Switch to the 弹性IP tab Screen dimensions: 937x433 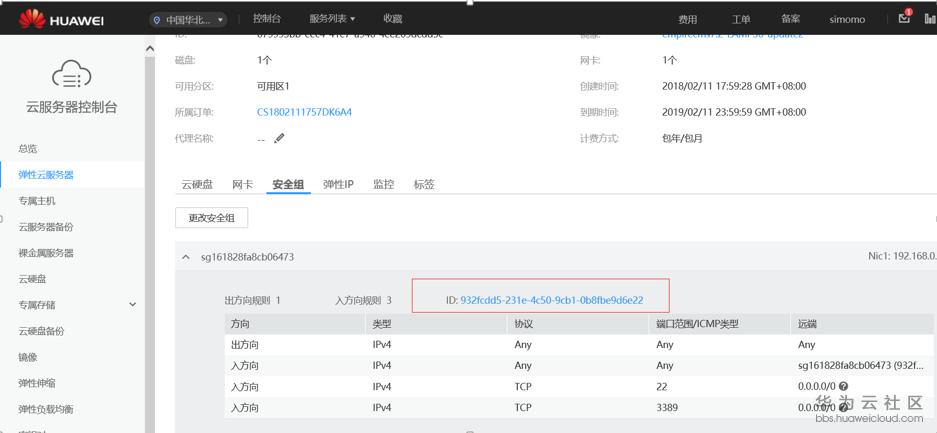[338, 185]
